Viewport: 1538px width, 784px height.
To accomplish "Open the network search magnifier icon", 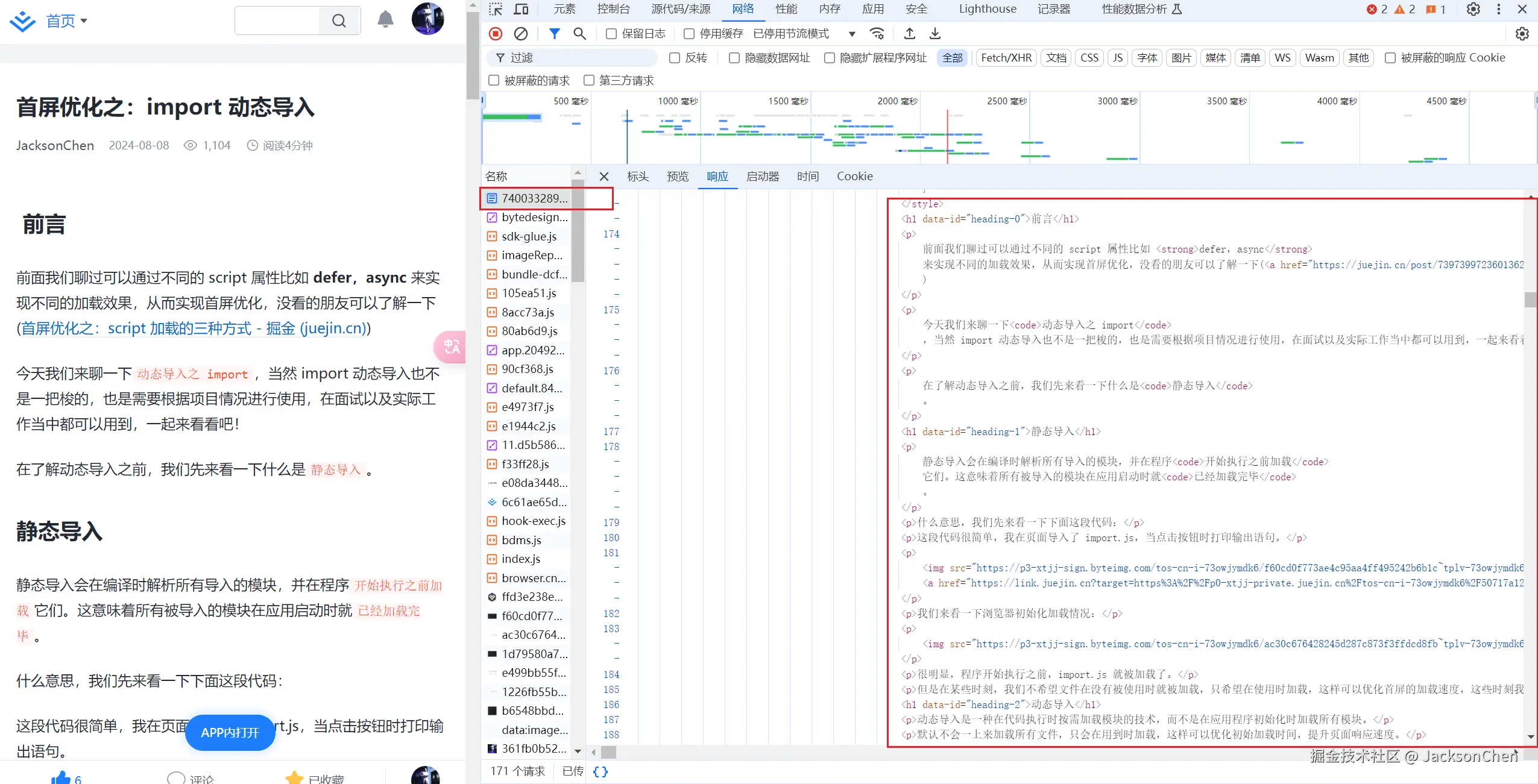I will point(579,34).
